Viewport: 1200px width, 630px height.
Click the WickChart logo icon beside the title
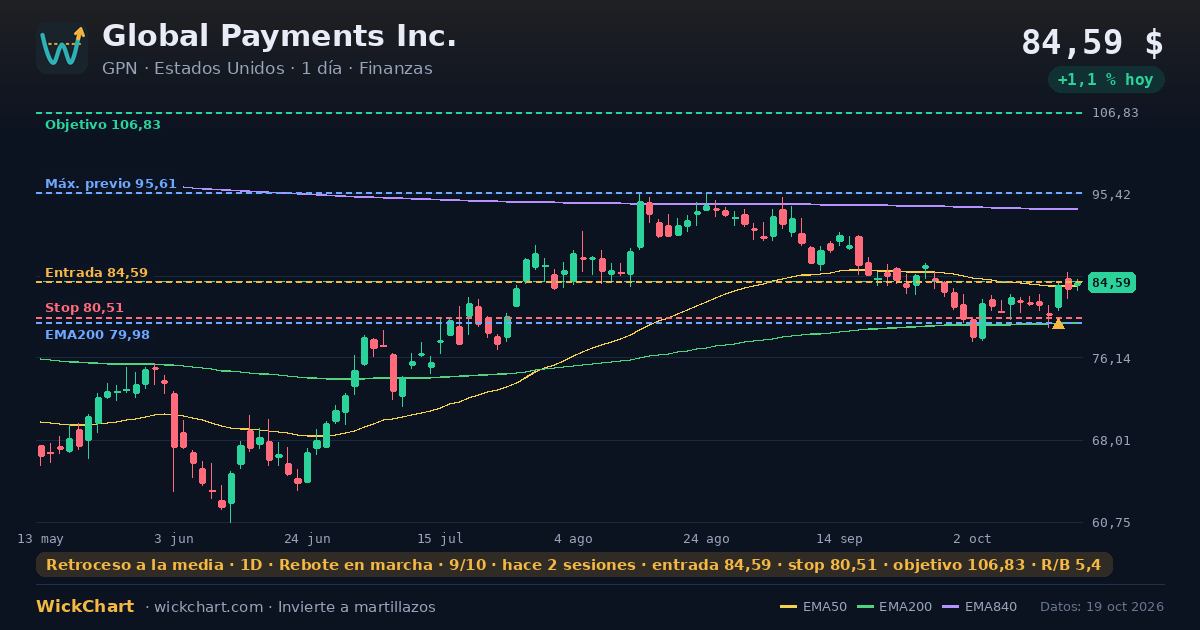(62, 48)
